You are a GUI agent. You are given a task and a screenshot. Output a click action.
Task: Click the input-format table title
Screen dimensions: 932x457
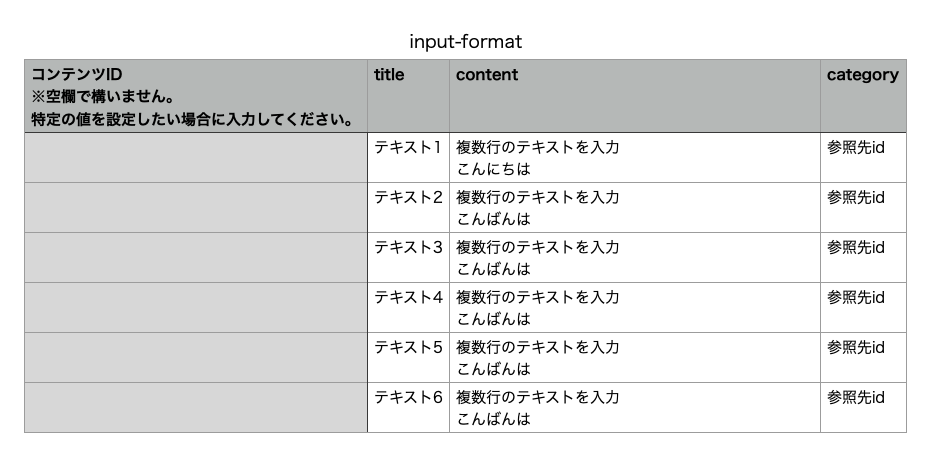pyautogui.click(x=465, y=42)
